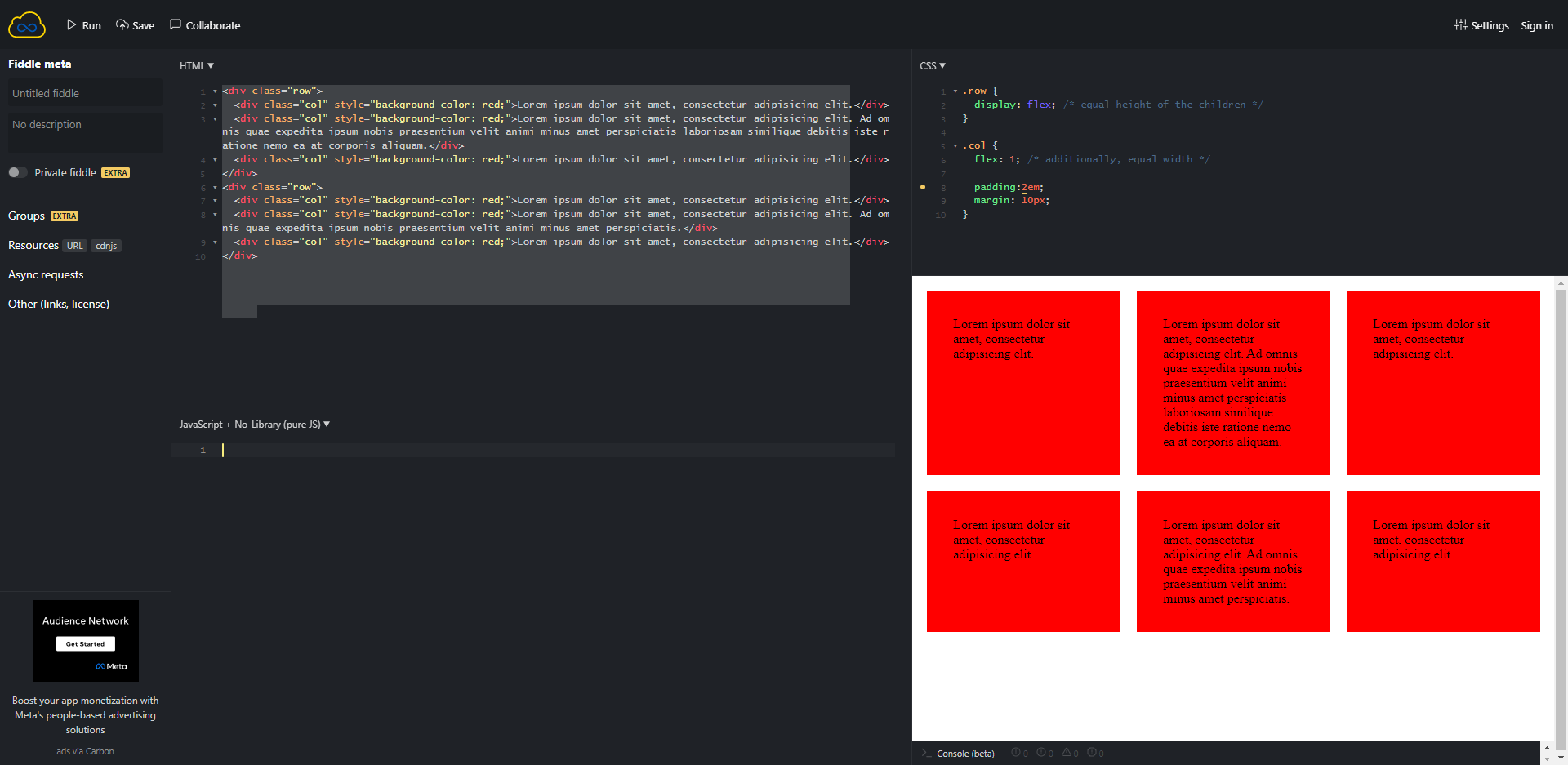
Task: Click JavaScript editor line 1
Action: [x=559, y=450]
